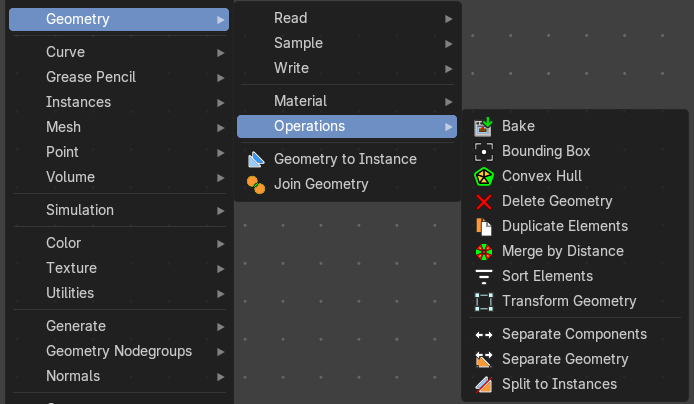The image size is (694, 404).
Task: Open the Grease Pencil submenu
Action: click(119, 77)
